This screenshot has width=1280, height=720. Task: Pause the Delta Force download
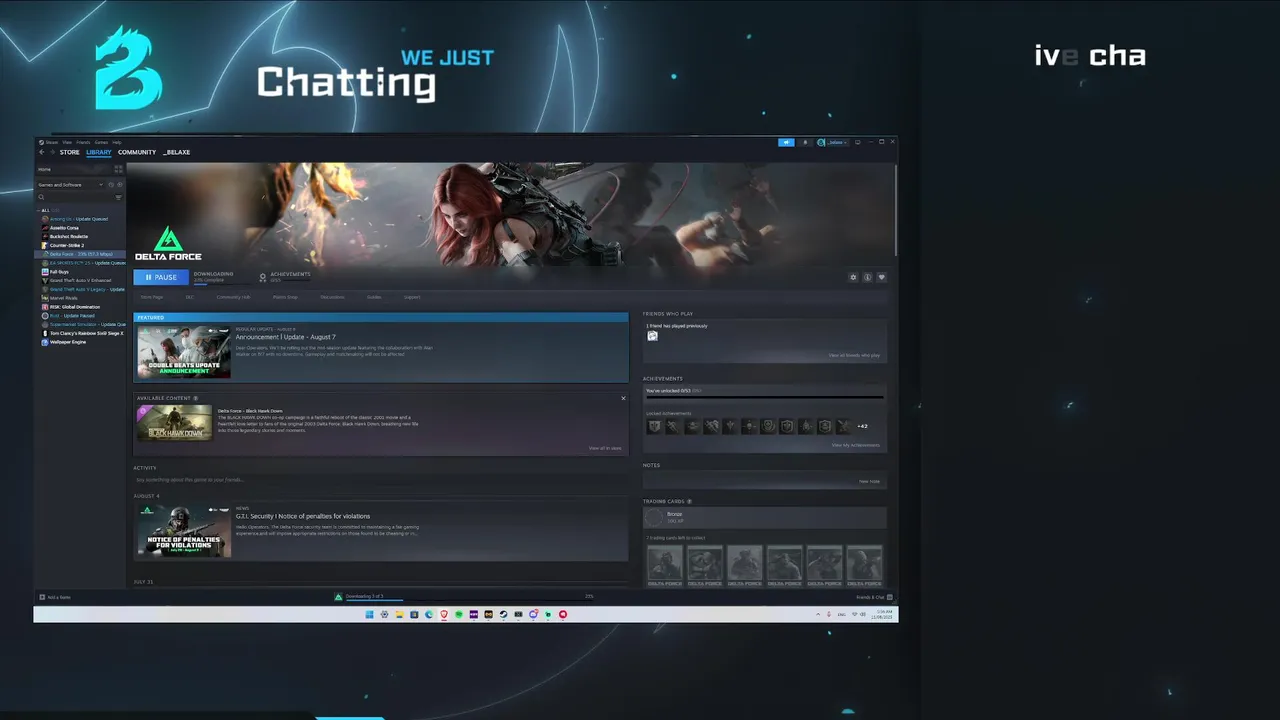[x=161, y=277]
